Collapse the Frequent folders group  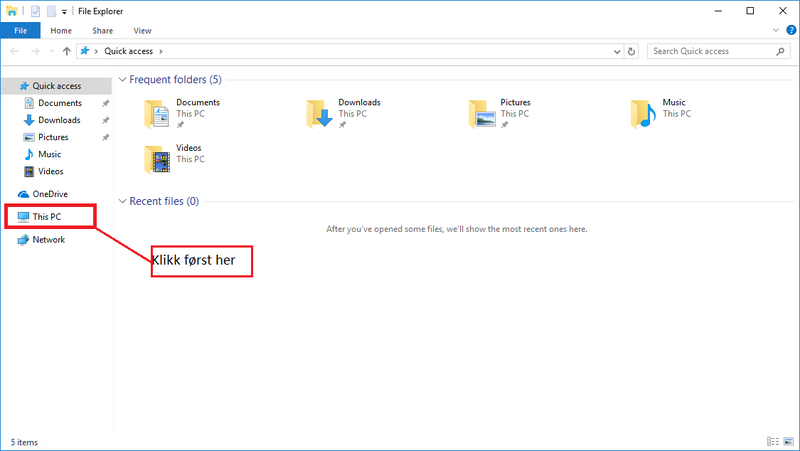click(122, 80)
